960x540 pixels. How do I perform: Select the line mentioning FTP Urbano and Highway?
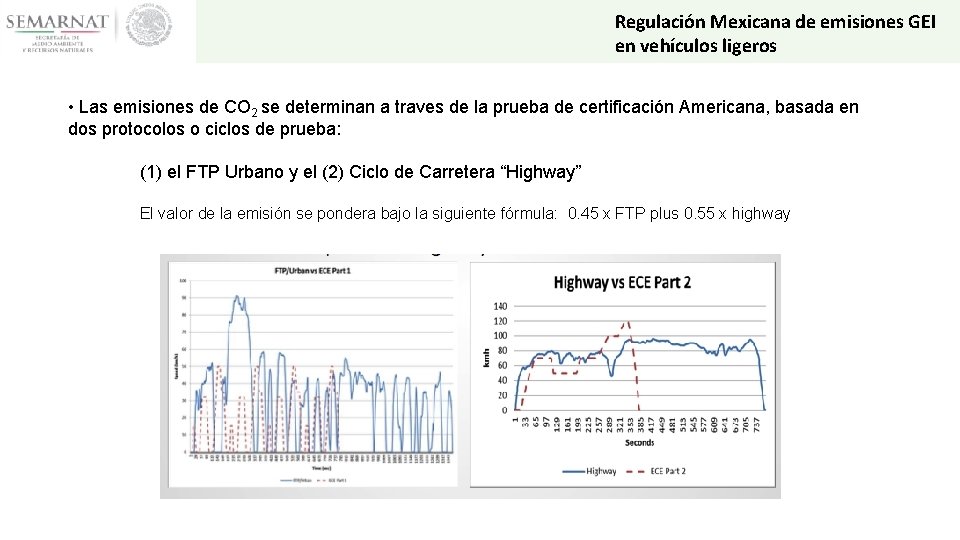pyautogui.click(x=361, y=172)
